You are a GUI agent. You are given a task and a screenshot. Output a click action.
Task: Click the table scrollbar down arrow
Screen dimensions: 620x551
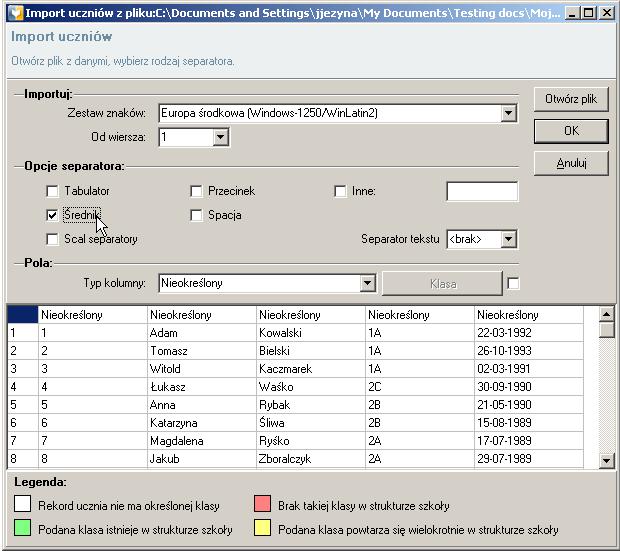(607, 460)
